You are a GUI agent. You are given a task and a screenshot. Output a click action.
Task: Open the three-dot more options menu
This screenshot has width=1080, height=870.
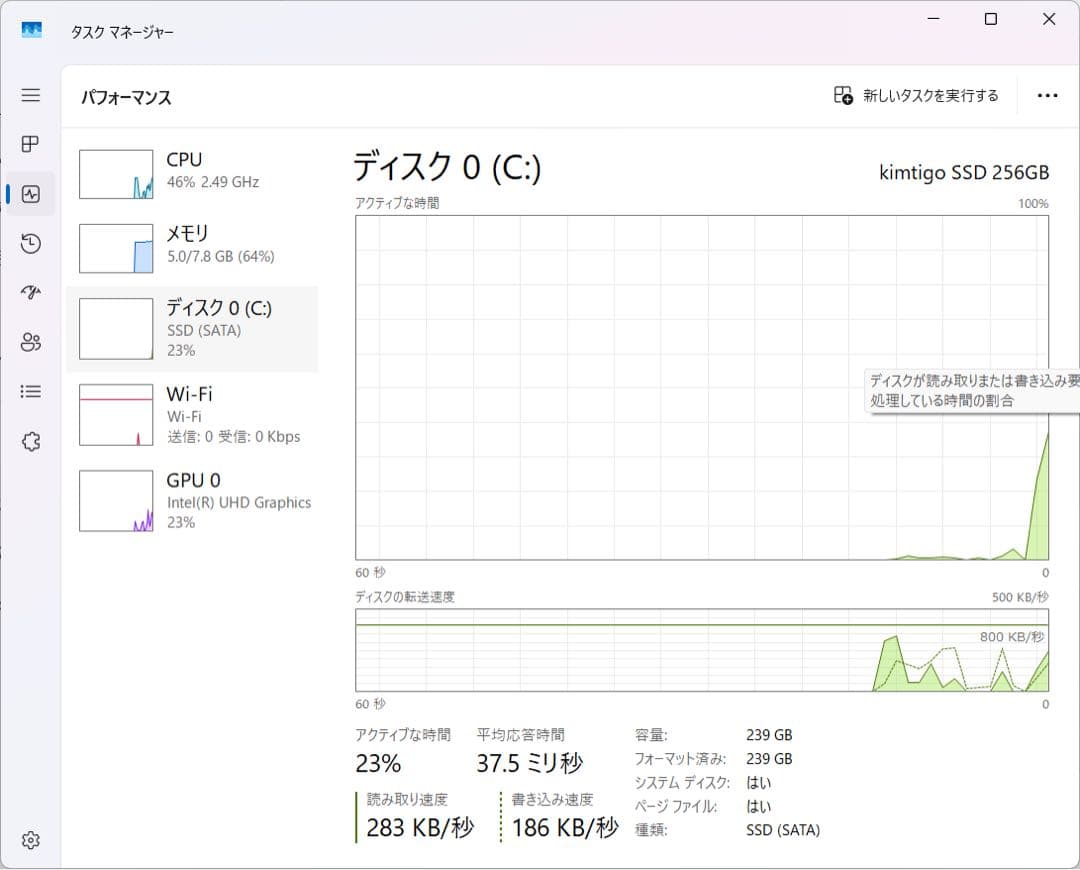click(1047, 95)
